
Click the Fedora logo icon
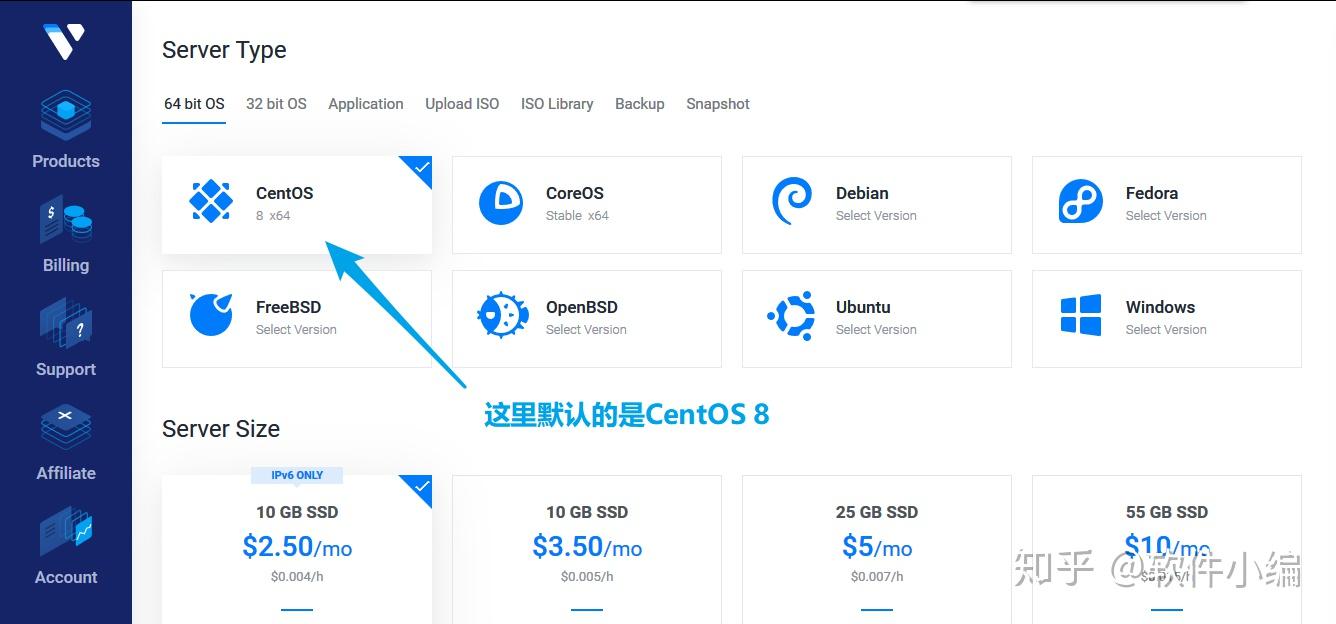[x=1081, y=203]
